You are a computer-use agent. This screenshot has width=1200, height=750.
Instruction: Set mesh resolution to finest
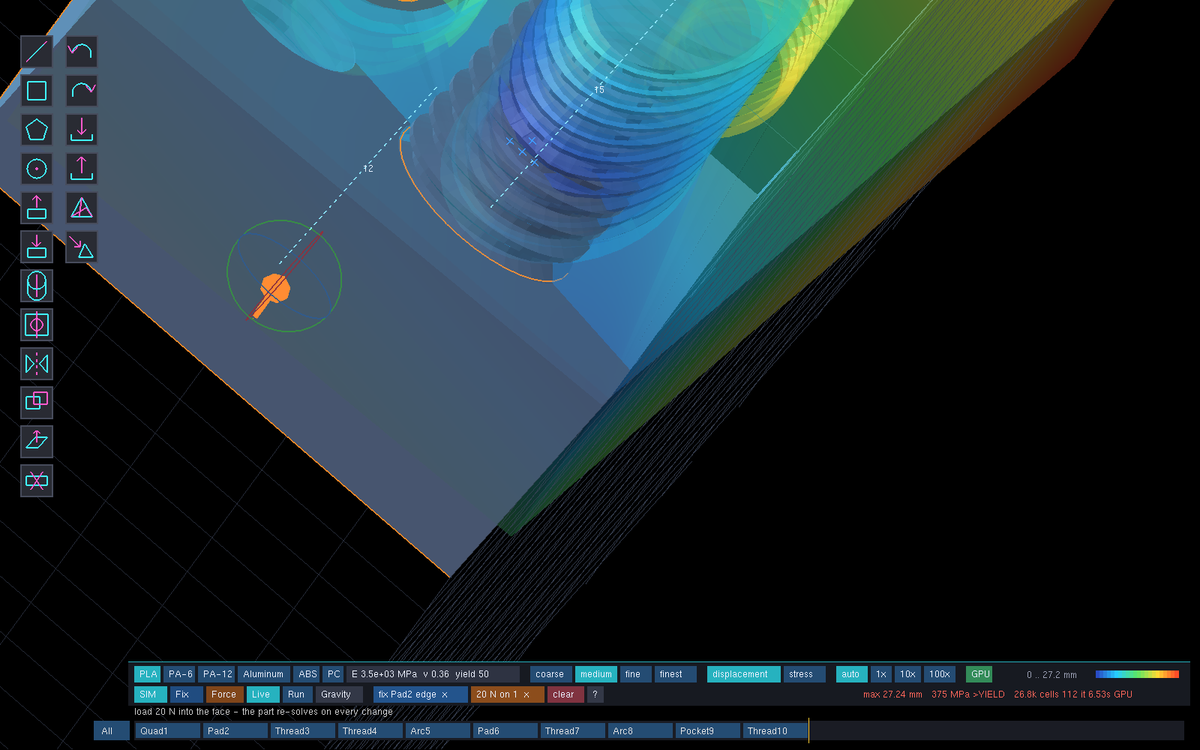pos(676,674)
